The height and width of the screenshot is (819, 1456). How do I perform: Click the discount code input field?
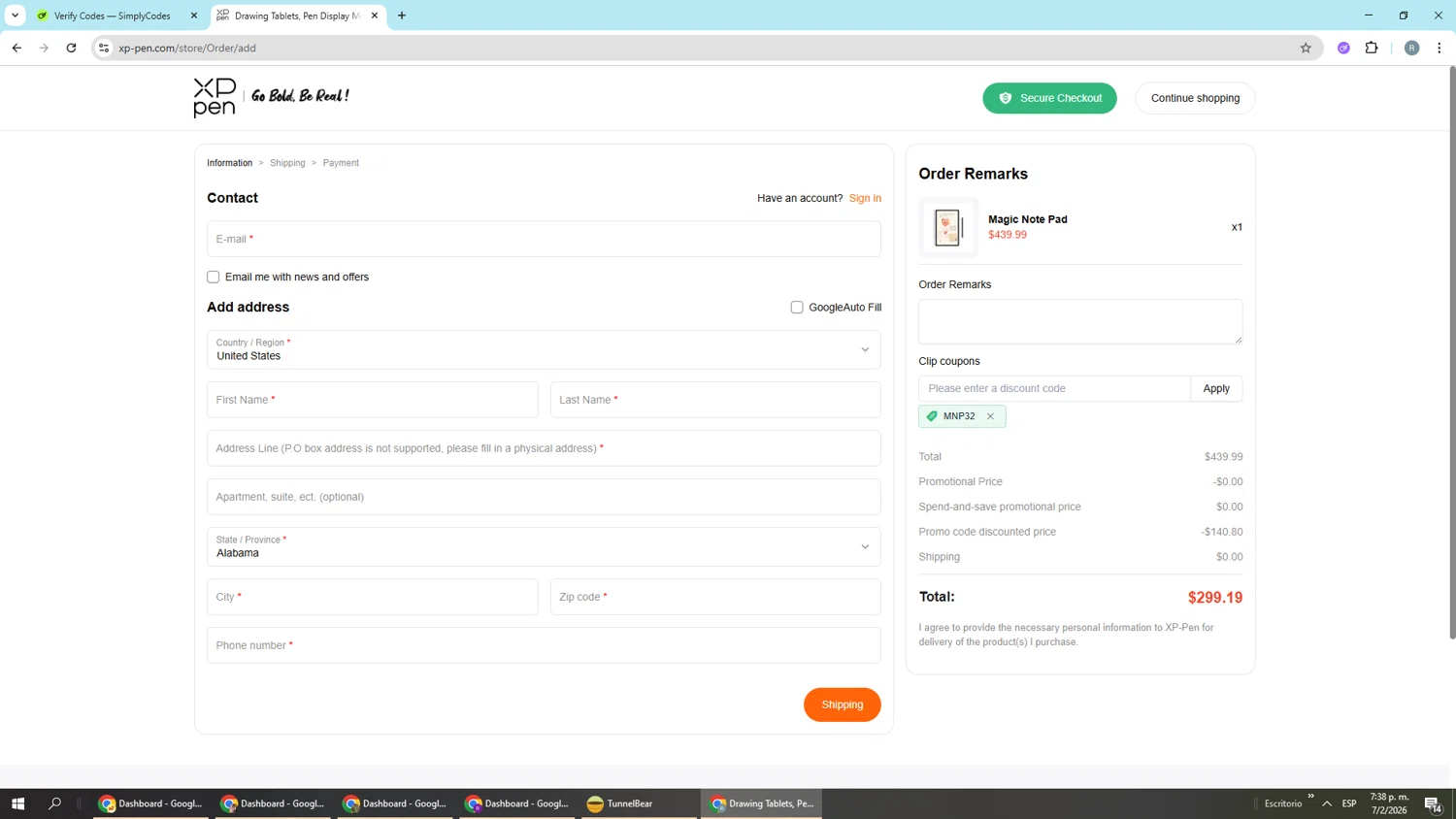1054,388
